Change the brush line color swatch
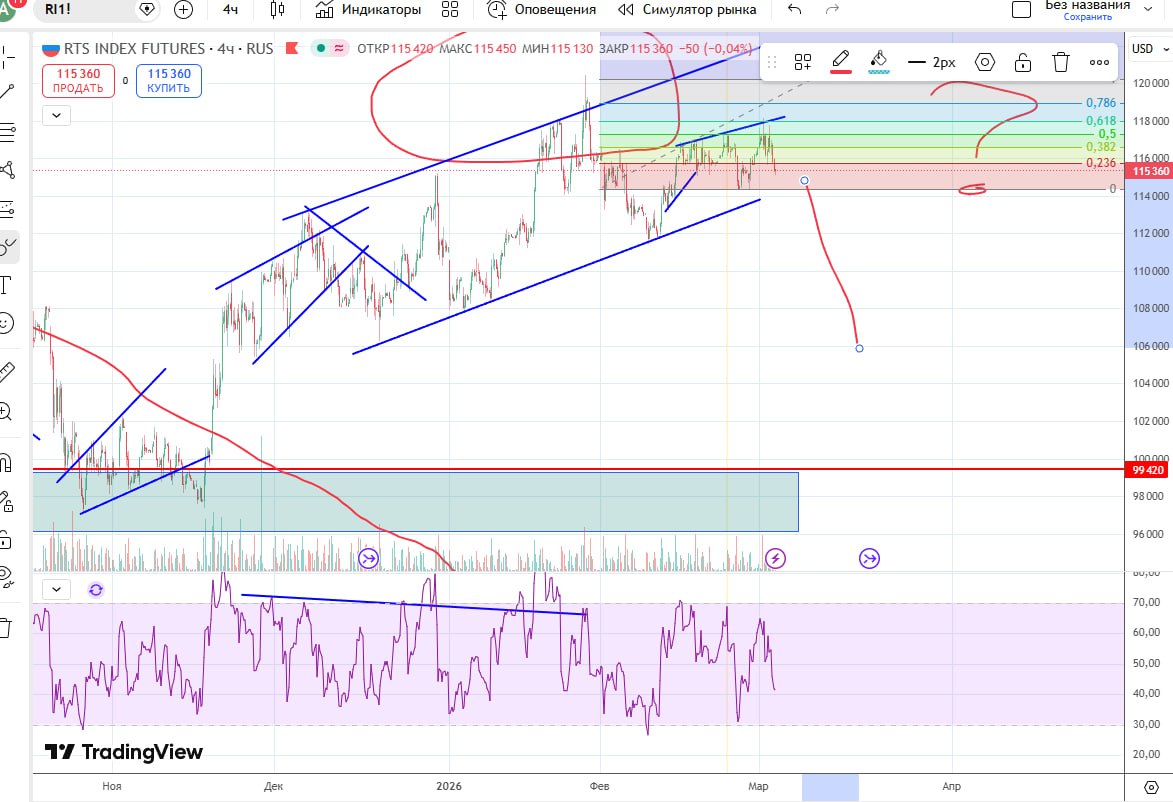Image resolution: width=1173 pixels, height=802 pixels. tap(841, 62)
